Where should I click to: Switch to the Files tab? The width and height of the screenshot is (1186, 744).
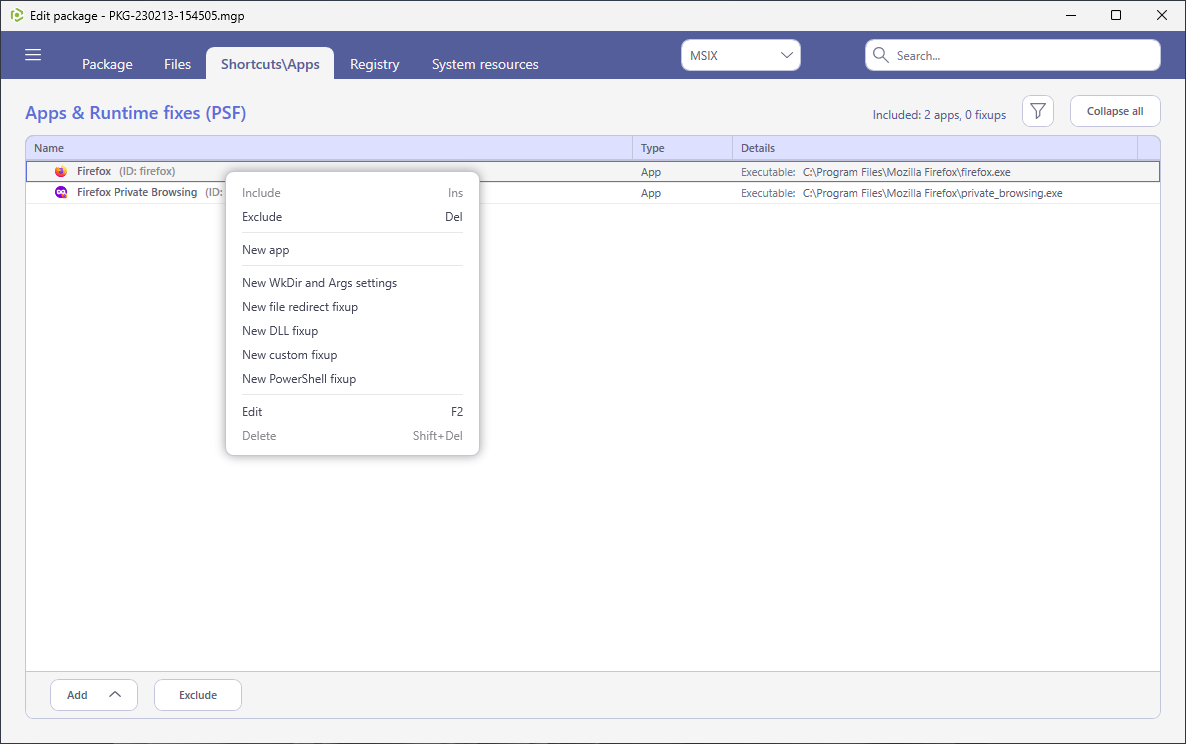pyautogui.click(x=178, y=64)
